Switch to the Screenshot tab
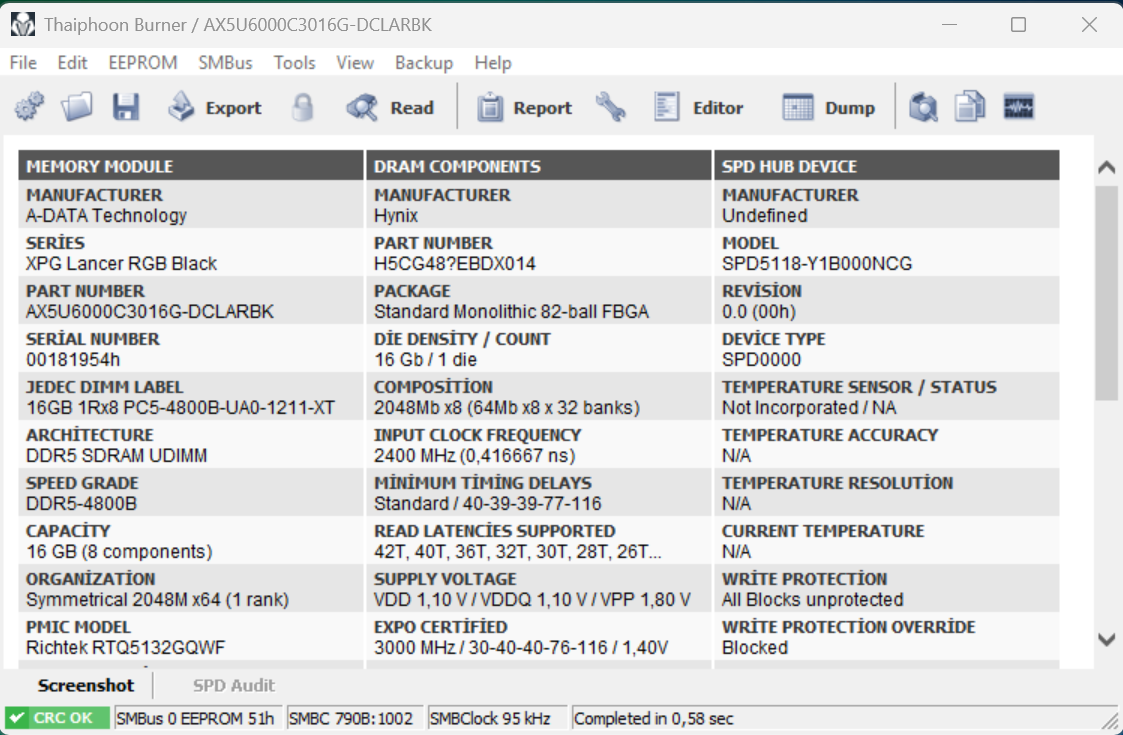The width and height of the screenshot is (1123, 735). (85, 686)
